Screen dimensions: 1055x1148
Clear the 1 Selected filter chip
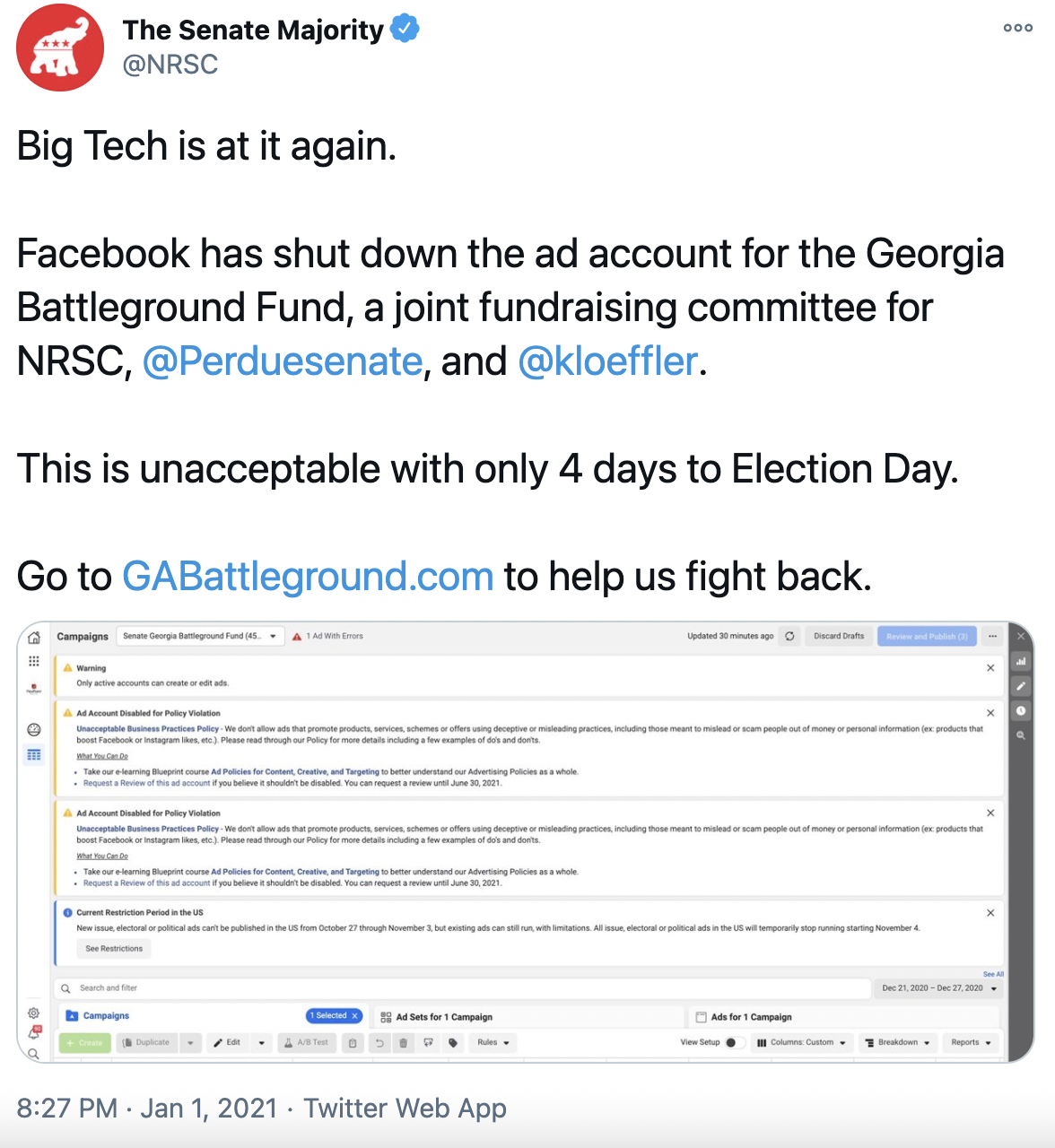pos(355,1016)
